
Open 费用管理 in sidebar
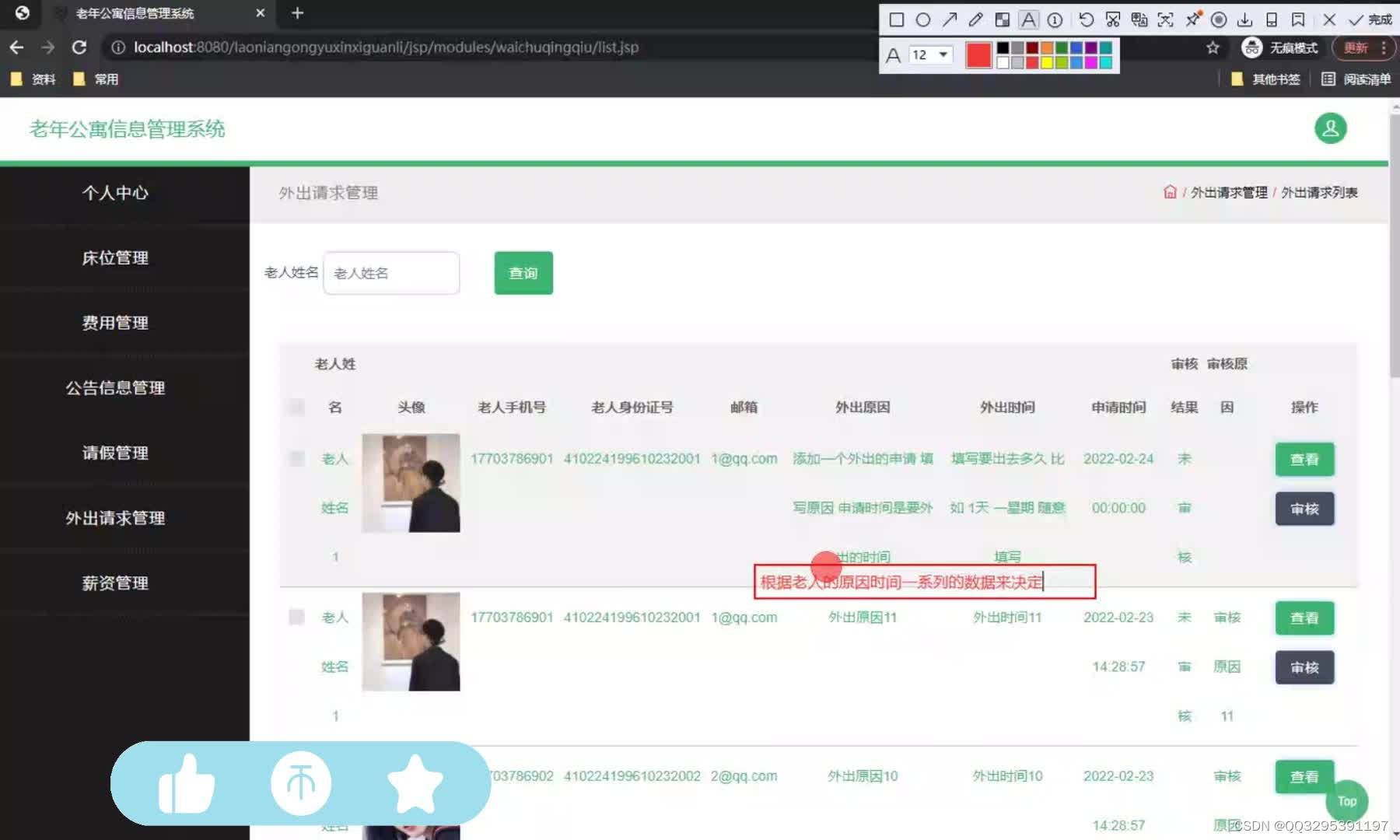(115, 323)
